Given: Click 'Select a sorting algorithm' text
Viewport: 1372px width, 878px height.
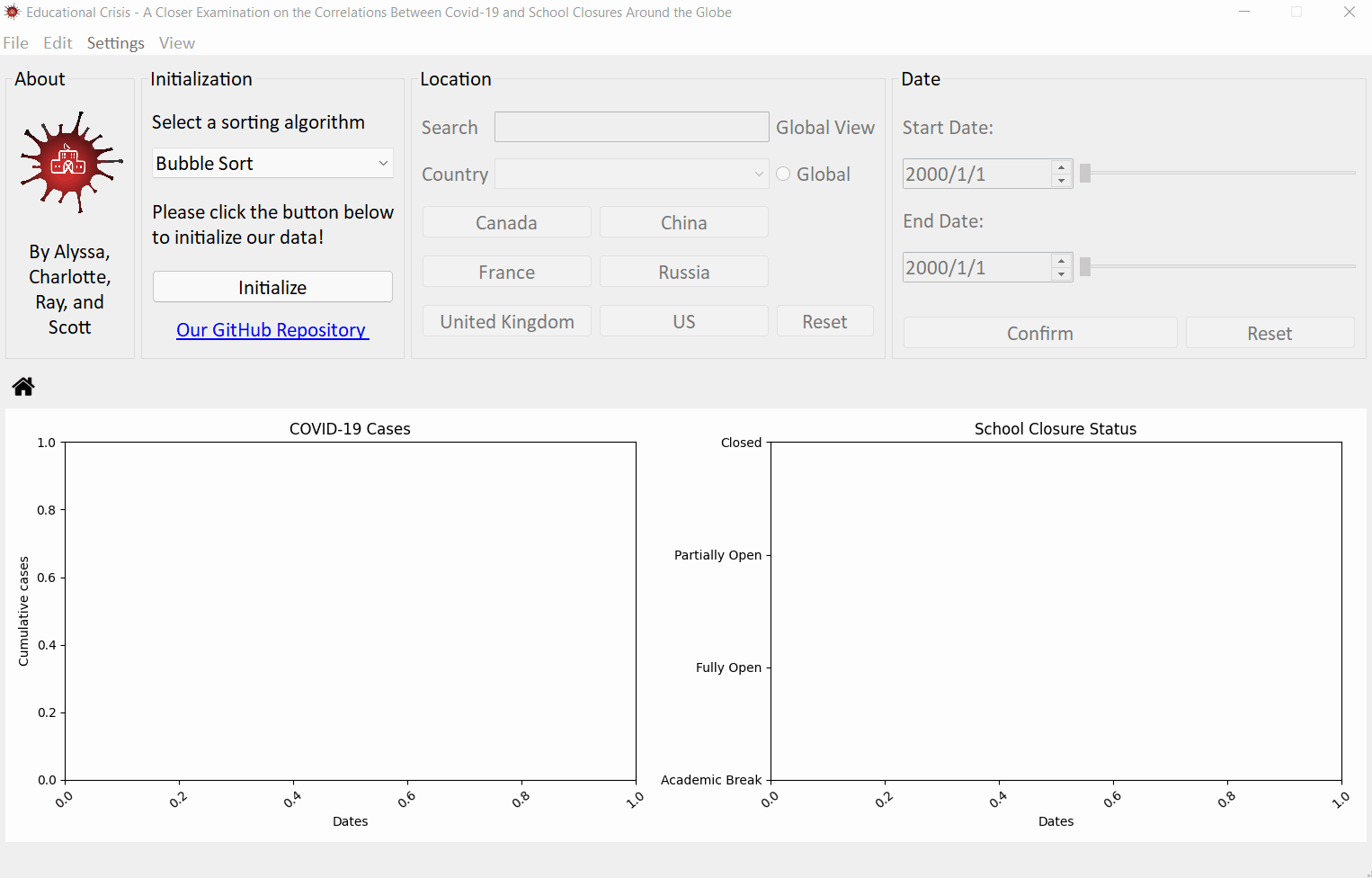Looking at the screenshot, I should click(x=258, y=122).
